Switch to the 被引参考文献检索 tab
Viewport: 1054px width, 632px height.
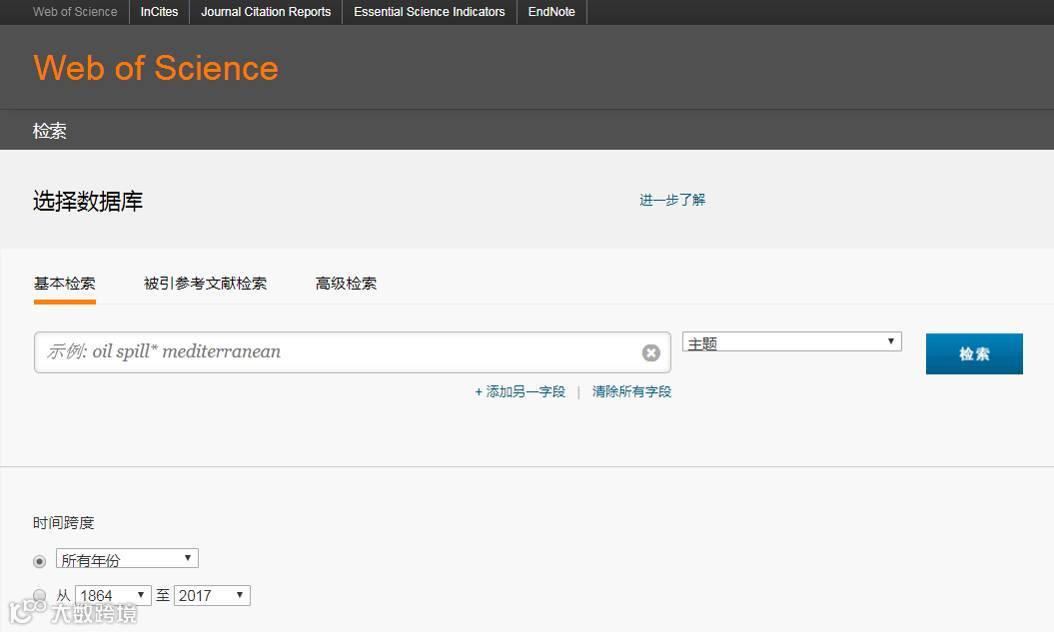(x=205, y=284)
